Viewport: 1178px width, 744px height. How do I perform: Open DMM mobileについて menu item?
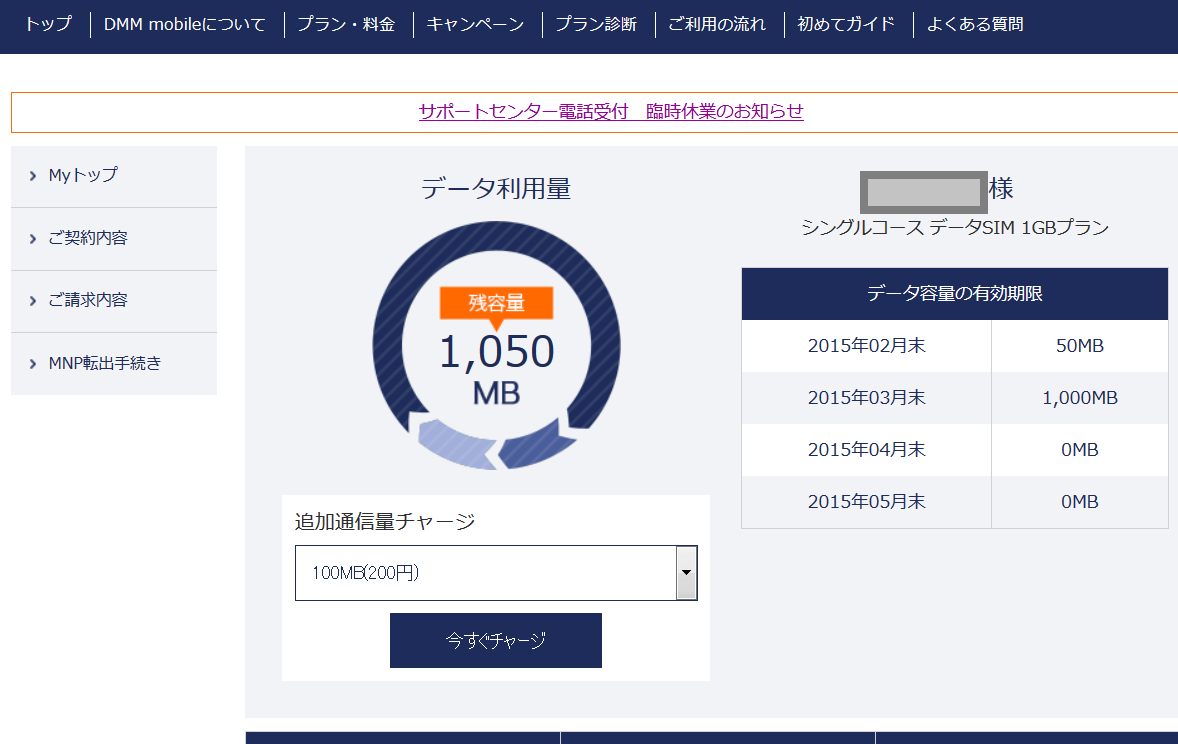point(185,24)
